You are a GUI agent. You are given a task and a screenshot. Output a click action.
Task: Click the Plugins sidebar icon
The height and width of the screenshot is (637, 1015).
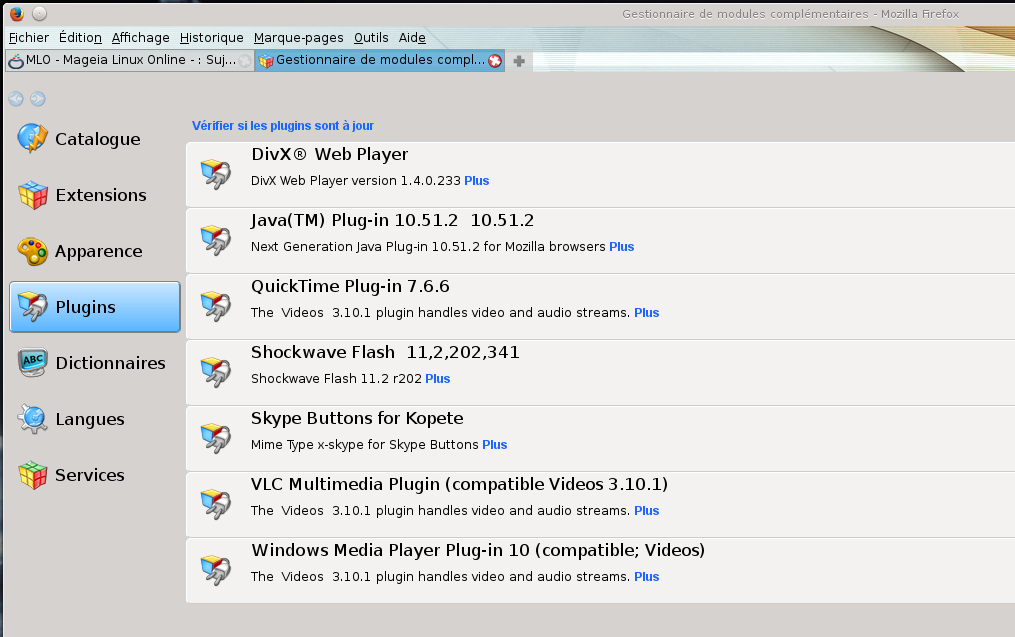(x=32, y=307)
